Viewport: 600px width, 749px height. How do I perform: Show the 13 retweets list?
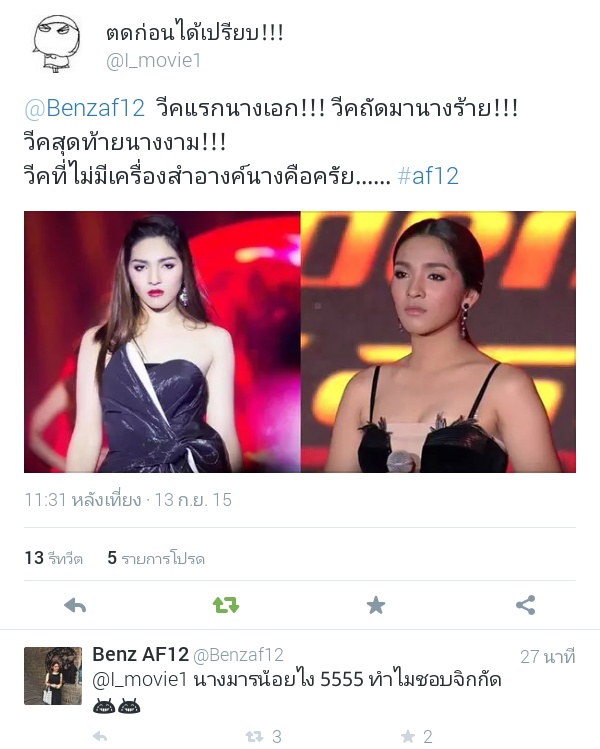coord(54,557)
